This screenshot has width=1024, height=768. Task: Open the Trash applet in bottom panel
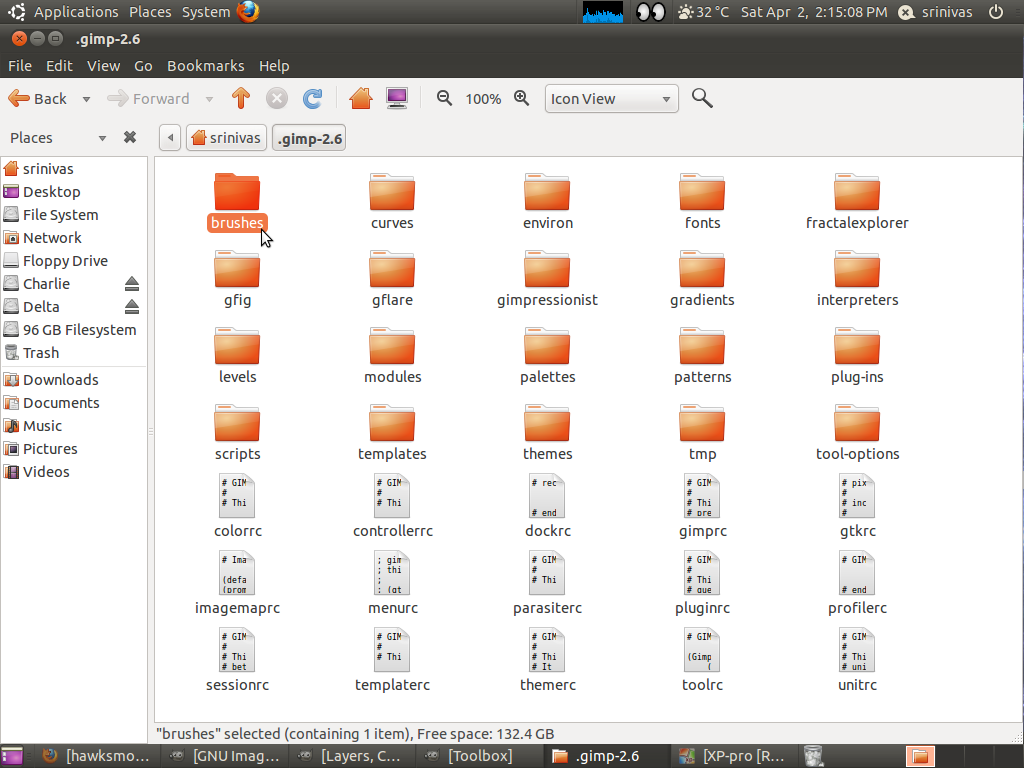click(x=813, y=756)
